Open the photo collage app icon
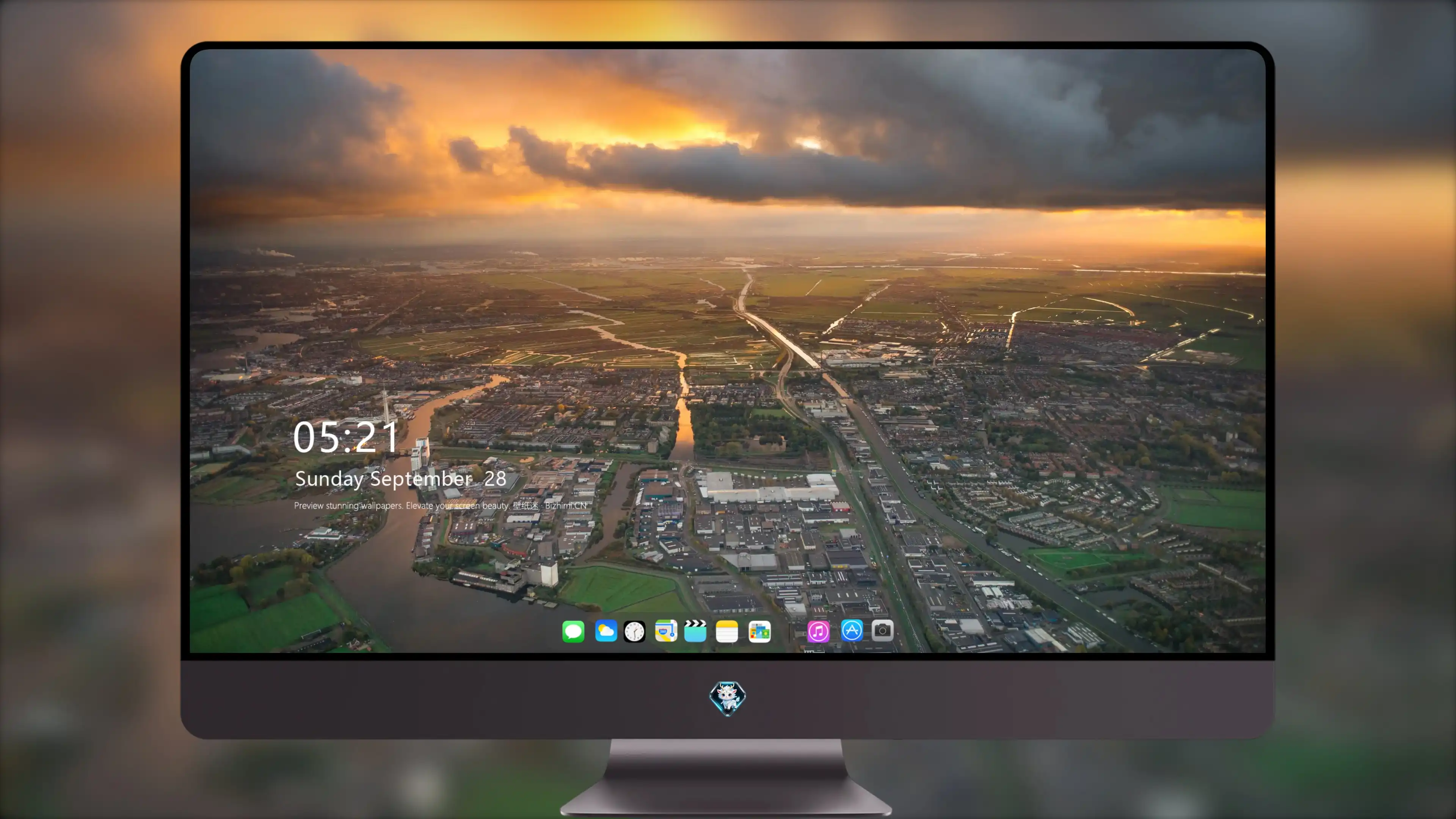 pyautogui.click(x=759, y=631)
